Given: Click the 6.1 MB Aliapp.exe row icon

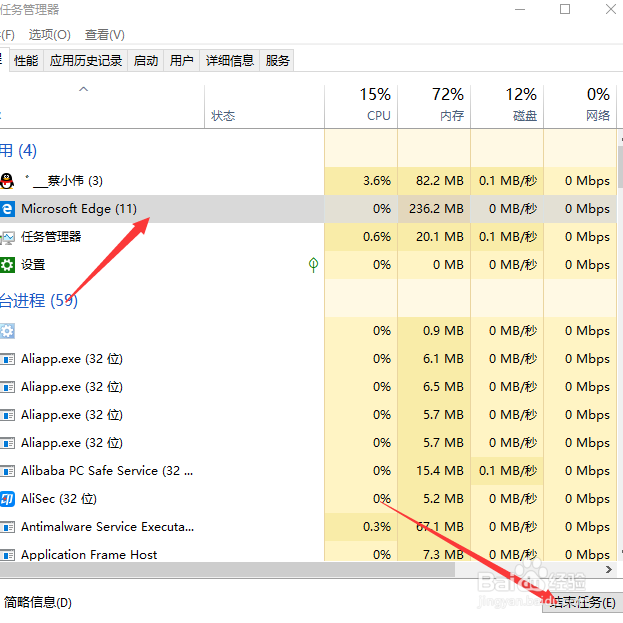Looking at the screenshot, I should (7, 359).
